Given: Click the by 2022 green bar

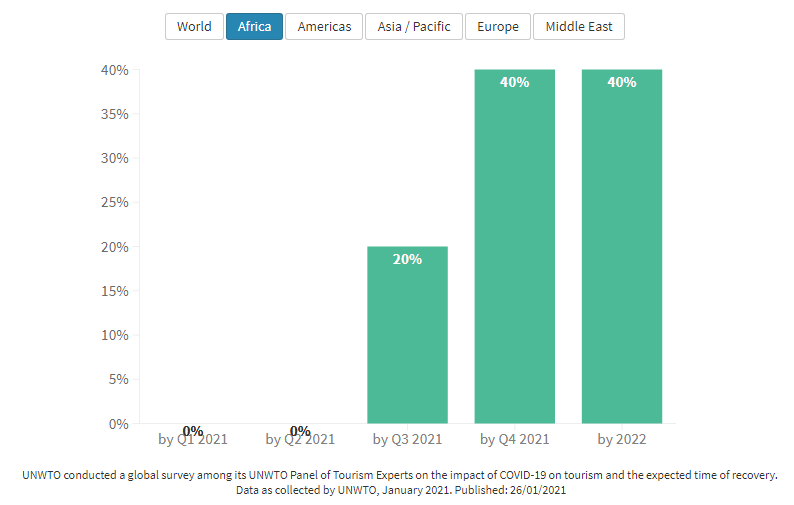Looking at the screenshot, I should pos(621,250).
